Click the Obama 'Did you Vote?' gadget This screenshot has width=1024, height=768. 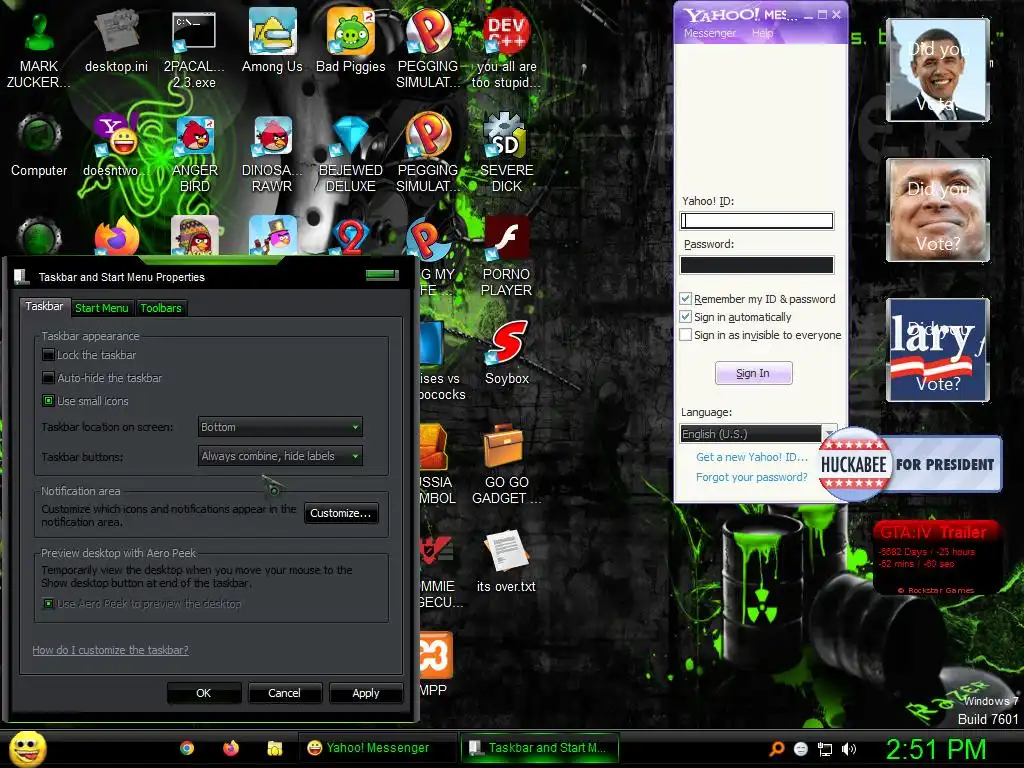[x=938, y=70]
